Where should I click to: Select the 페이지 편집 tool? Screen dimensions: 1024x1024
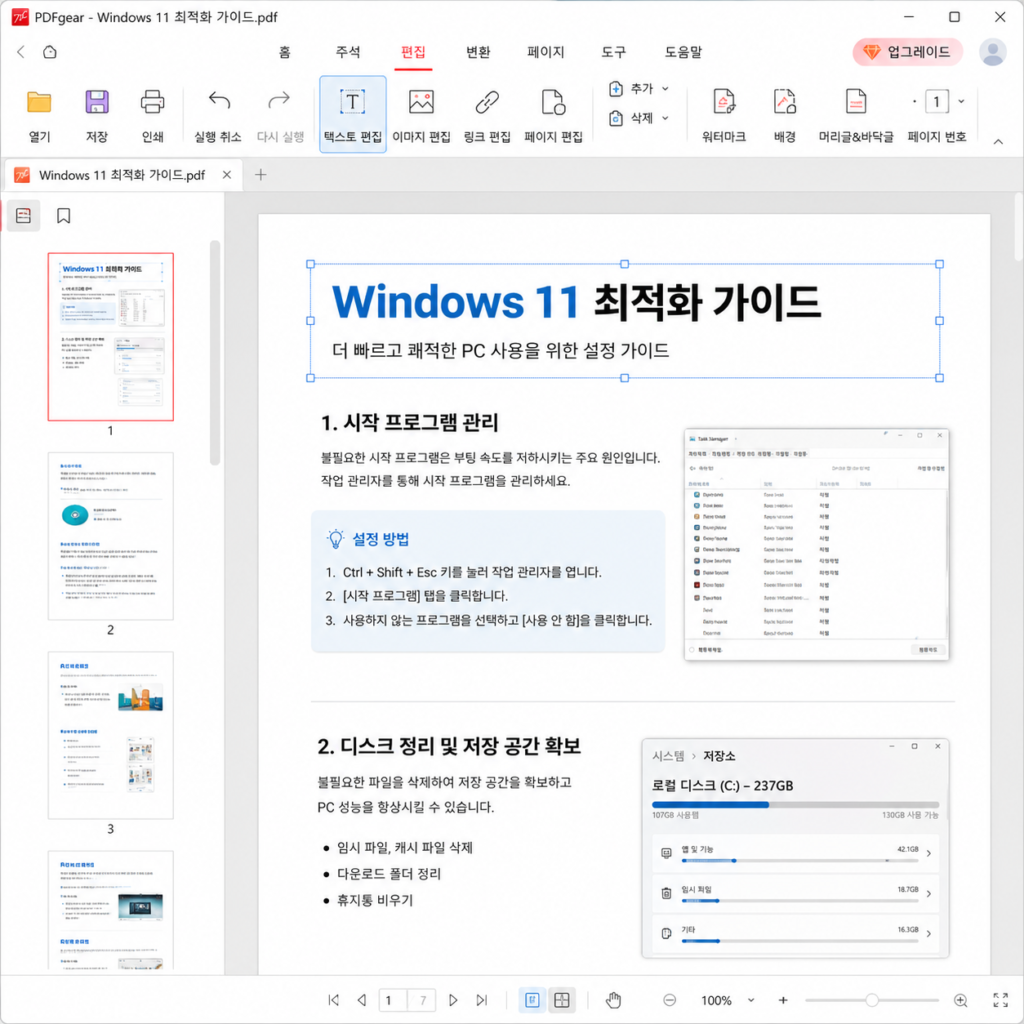553,115
